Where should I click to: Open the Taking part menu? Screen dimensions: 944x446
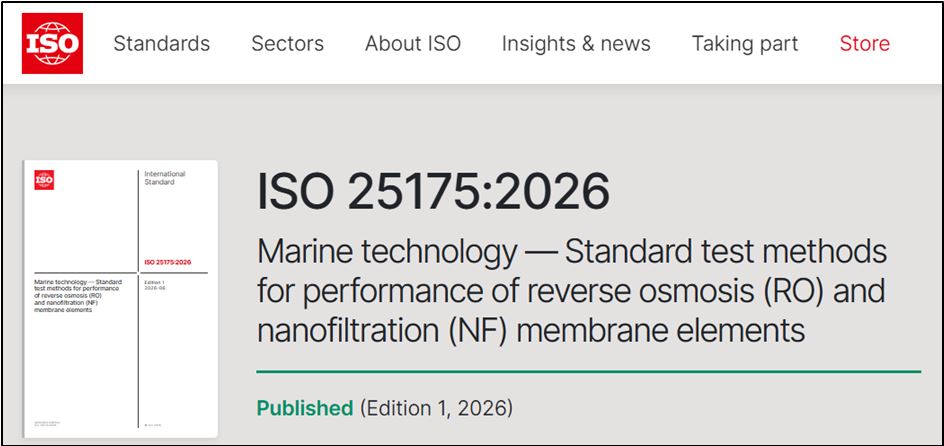(x=745, y=43)
